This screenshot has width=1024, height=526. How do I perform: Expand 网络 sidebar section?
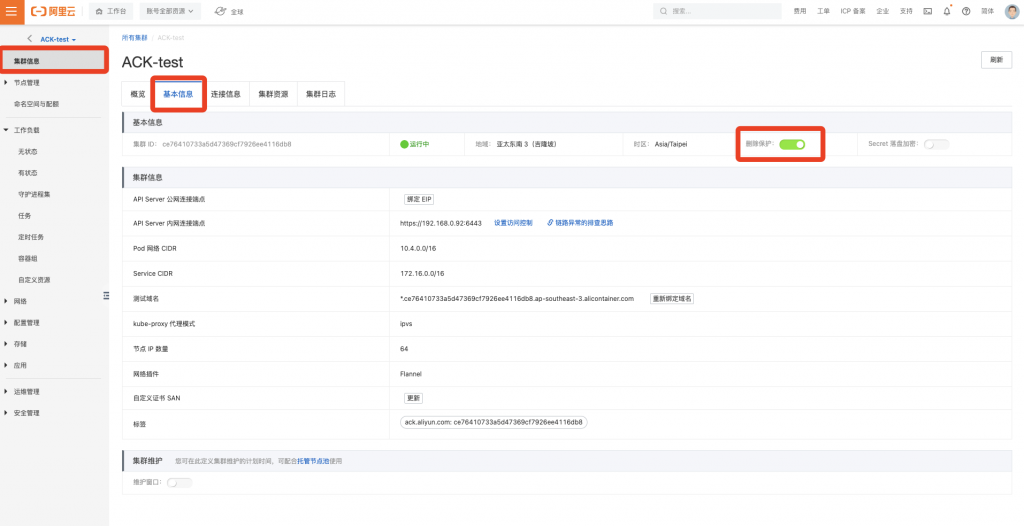[x=20, y=301]
